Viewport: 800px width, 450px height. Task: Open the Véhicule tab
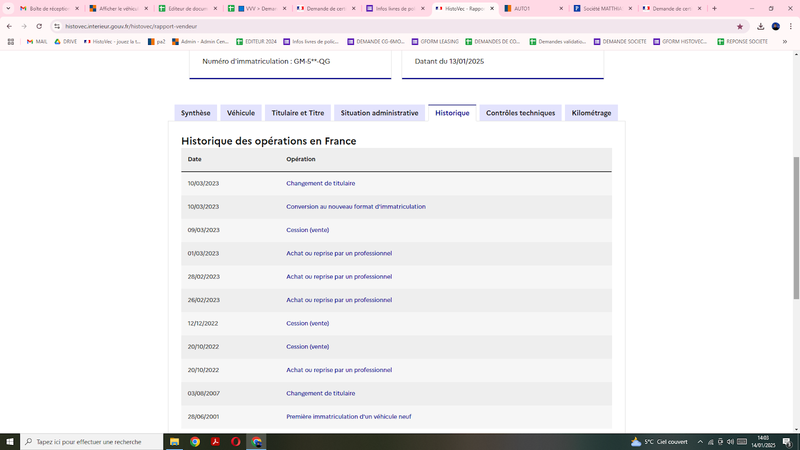point(241,113)
